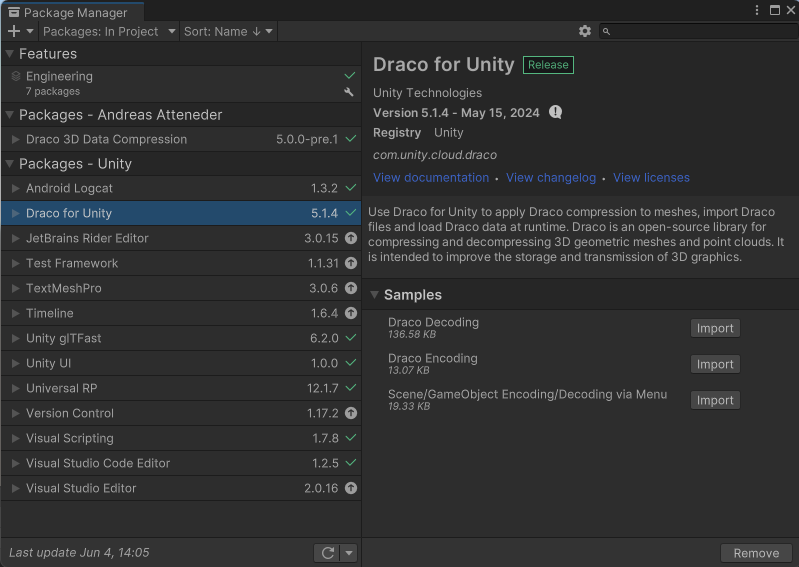Open the add package plus menu
Viewport: 799px width, 567px height.
tap(20, 31)
